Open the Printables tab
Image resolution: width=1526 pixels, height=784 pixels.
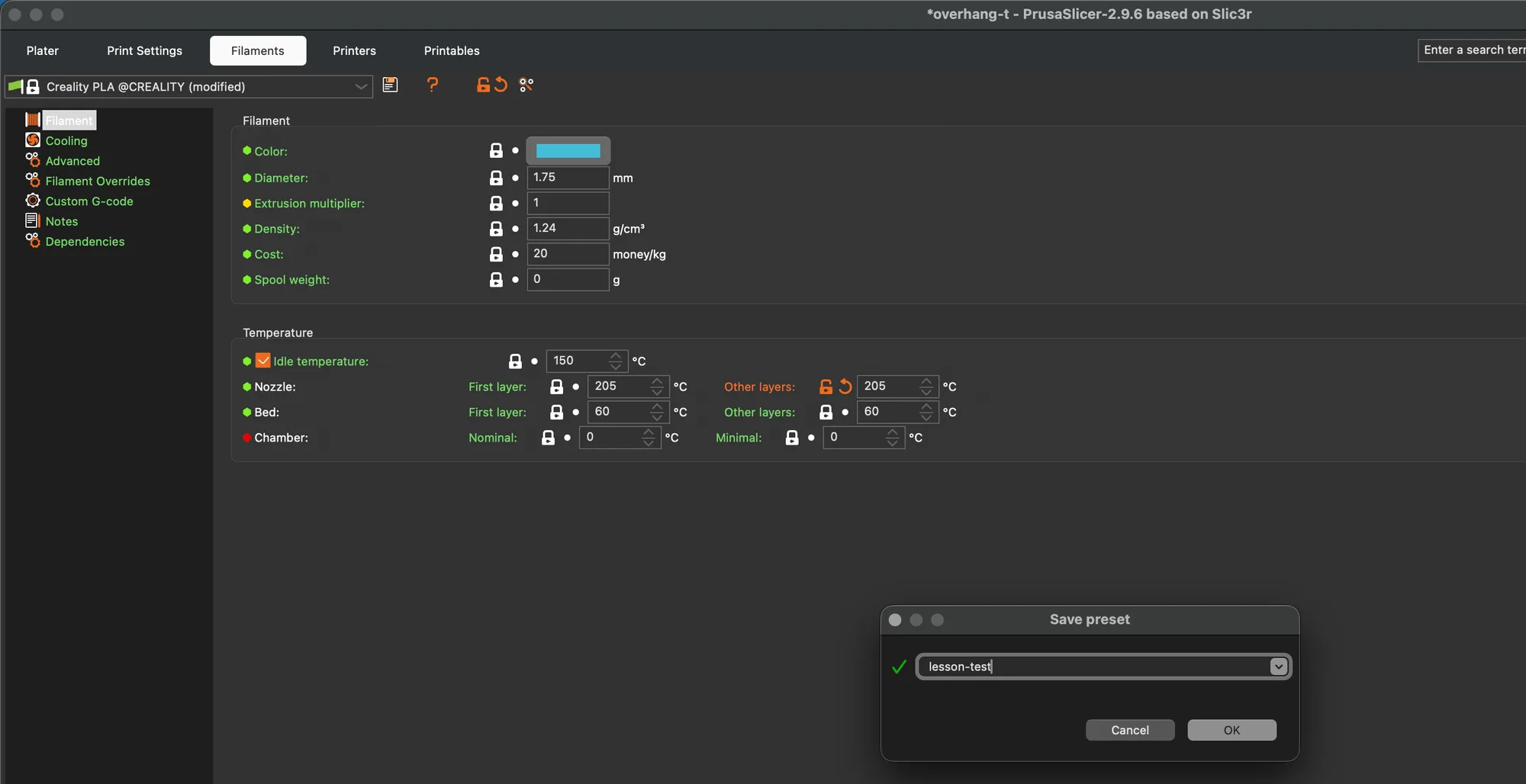click(x=452, y=50)
